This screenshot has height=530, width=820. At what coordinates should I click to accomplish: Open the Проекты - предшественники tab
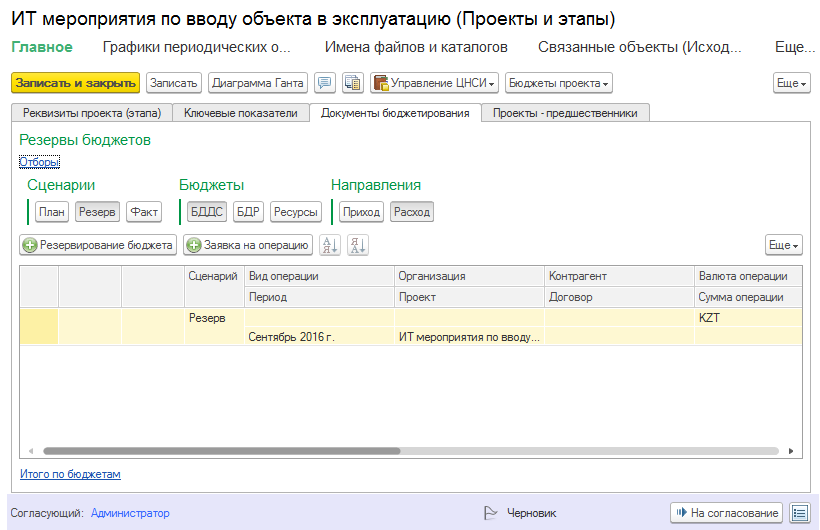[565, 113]
